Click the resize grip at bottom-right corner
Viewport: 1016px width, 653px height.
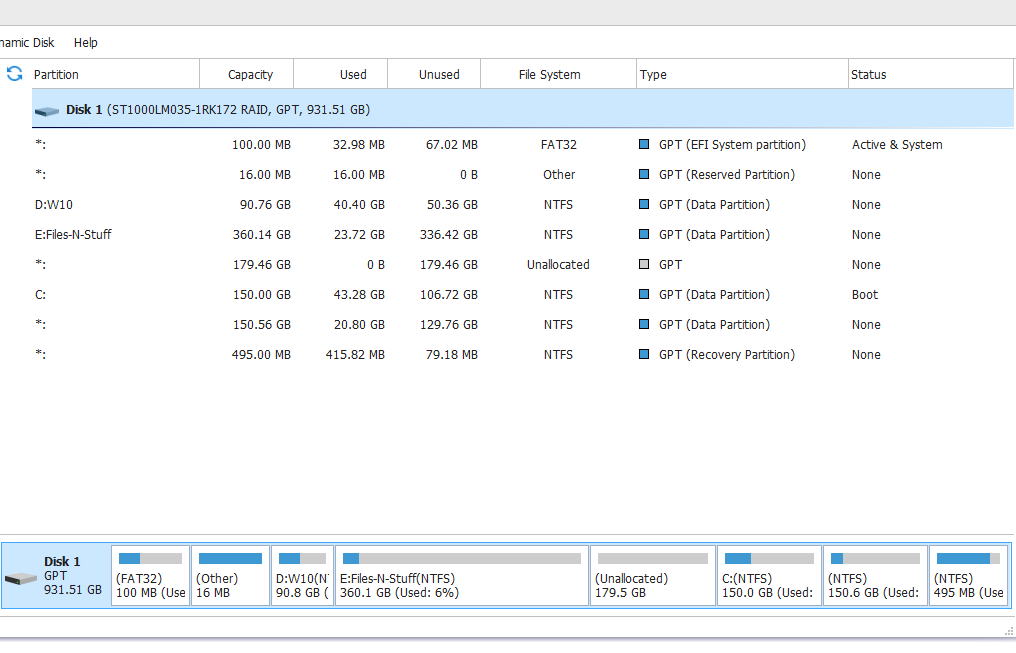(1008, 630)
